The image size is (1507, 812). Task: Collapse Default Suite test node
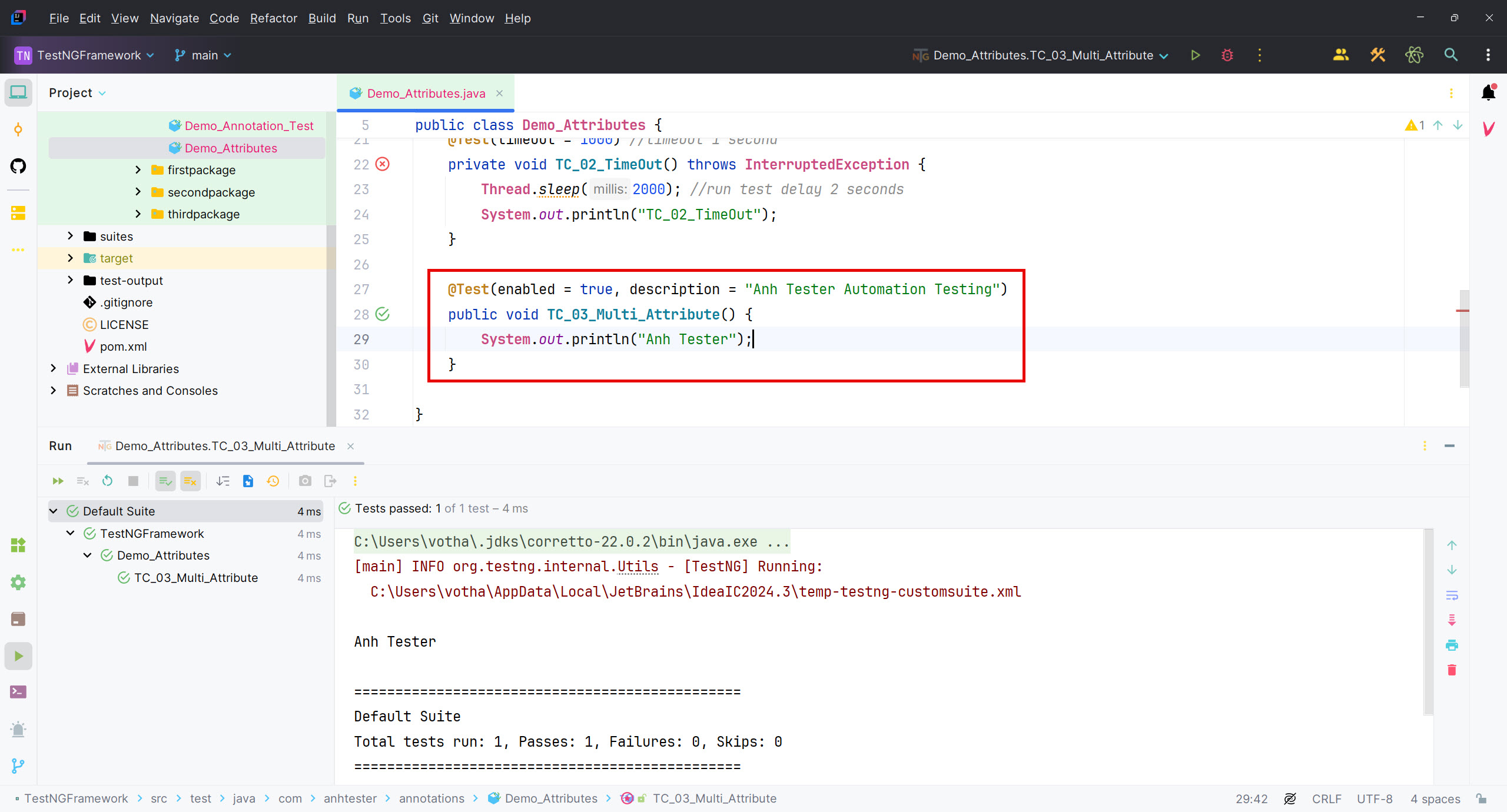(53, 511)
